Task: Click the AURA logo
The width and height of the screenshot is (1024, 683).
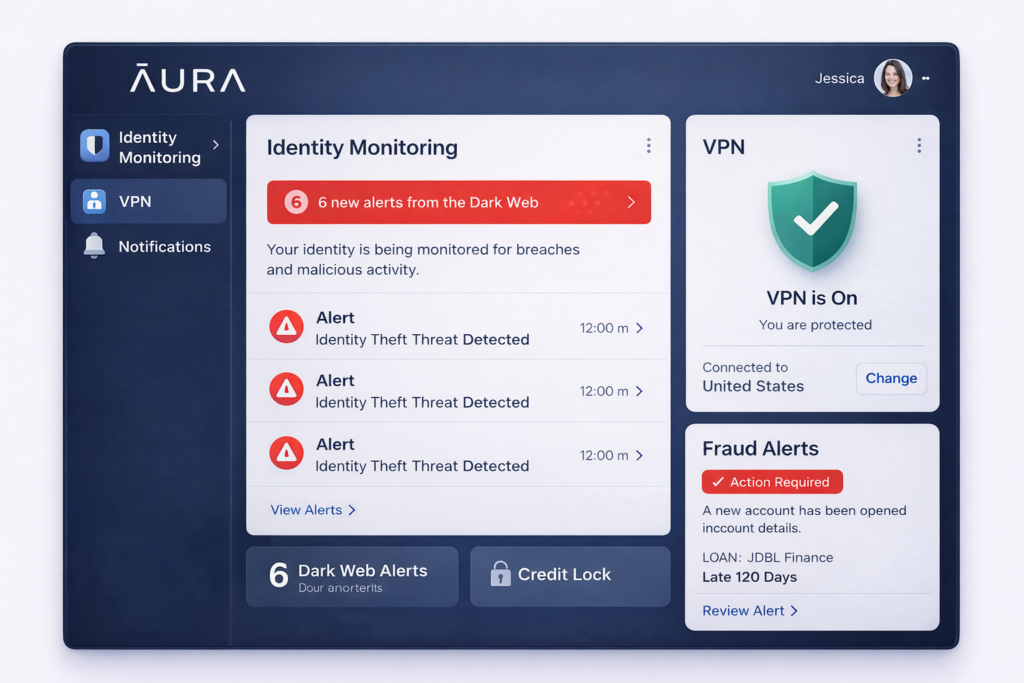Action: 187,80
